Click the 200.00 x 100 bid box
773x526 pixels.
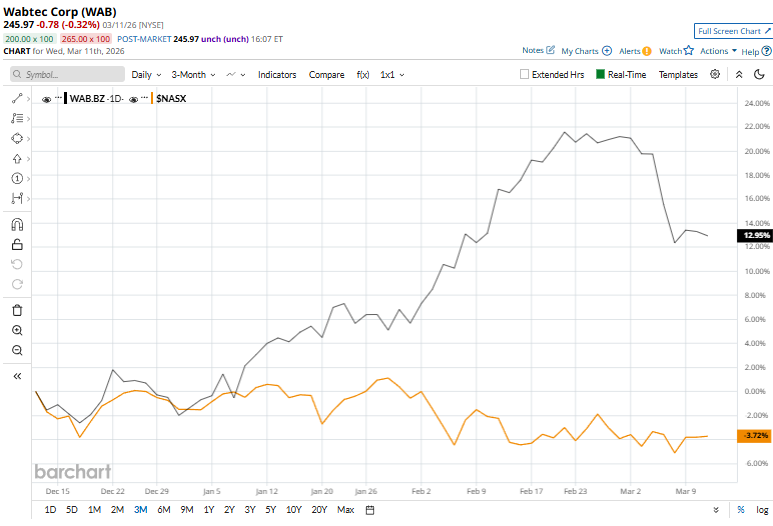tap(30, 39)
